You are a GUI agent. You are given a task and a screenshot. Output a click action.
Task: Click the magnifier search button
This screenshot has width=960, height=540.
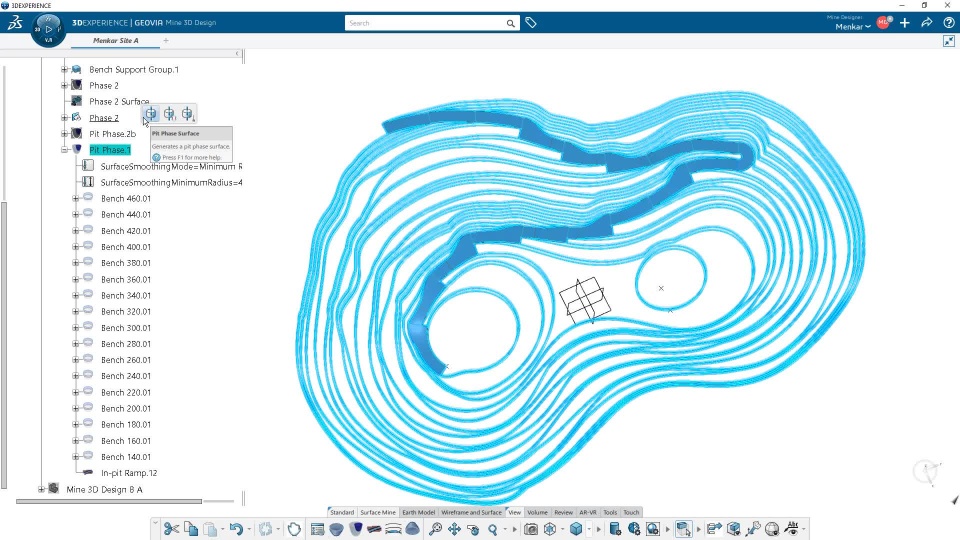pos(510,23)
